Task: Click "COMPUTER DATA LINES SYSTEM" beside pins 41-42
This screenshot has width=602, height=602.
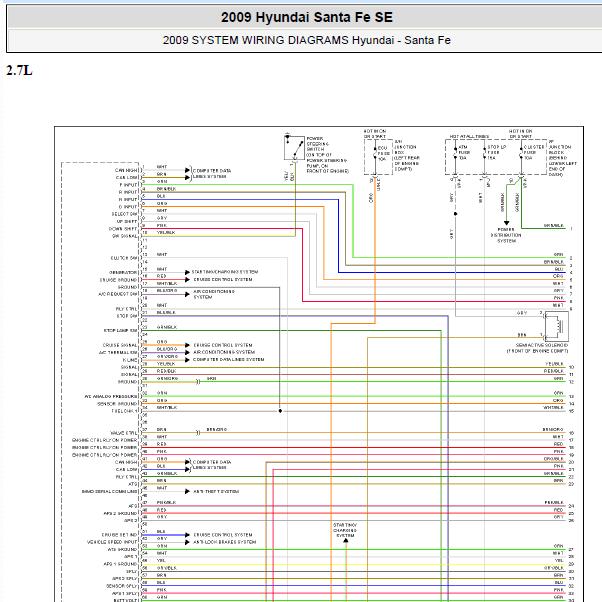Action: (x=212, y=465)
